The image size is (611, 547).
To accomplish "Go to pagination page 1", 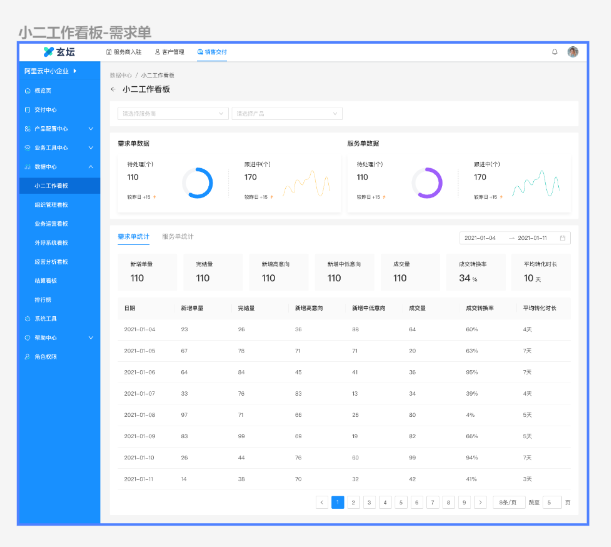I will point(337,503).
